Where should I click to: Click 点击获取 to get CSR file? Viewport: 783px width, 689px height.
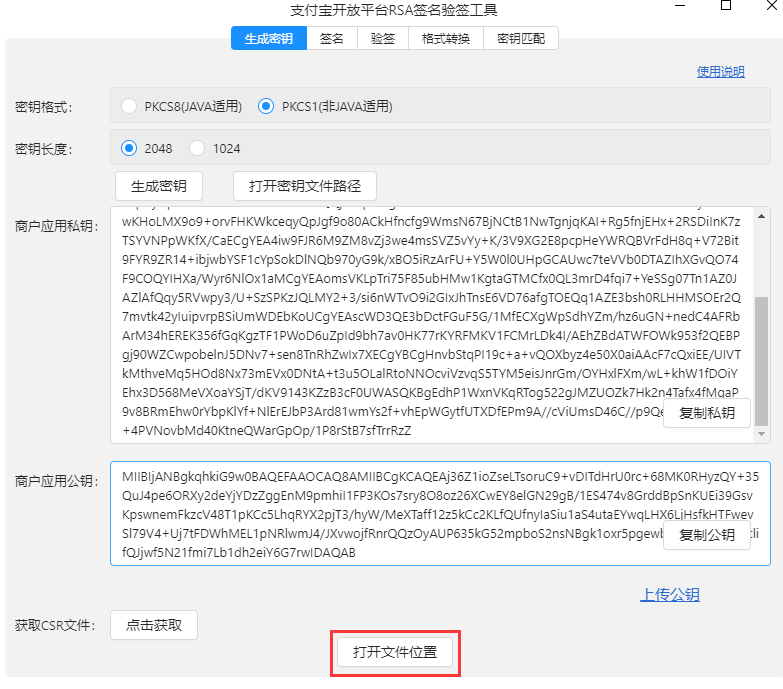pyautogui.click(x=154, y=625)
